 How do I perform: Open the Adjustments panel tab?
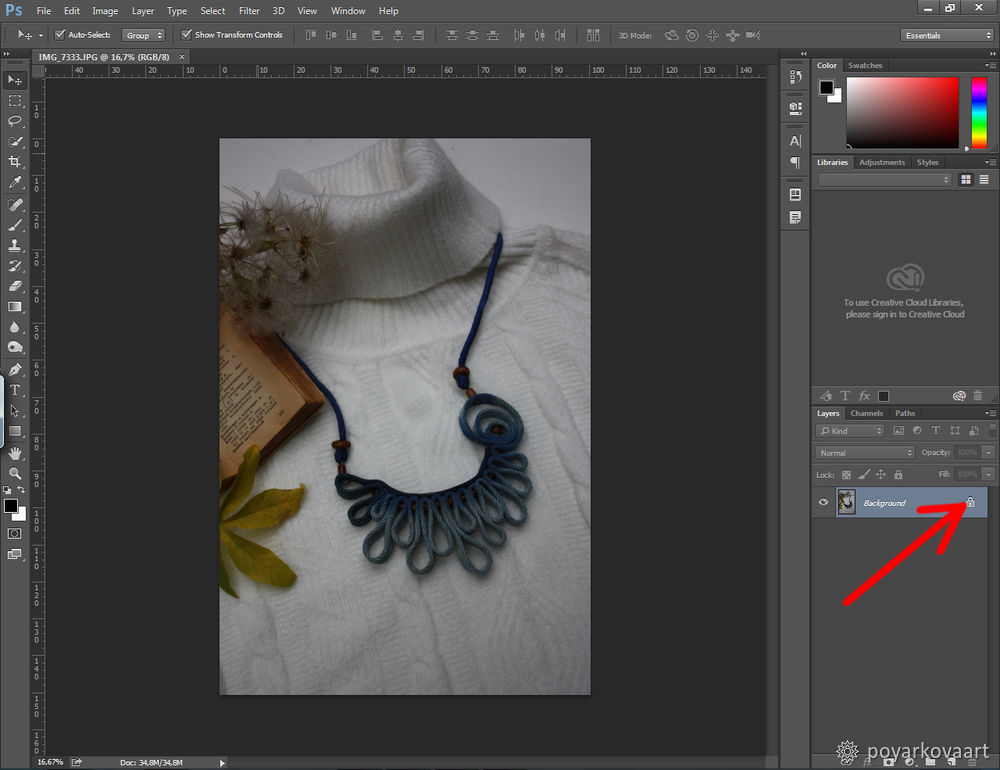[x=881, y=162]
